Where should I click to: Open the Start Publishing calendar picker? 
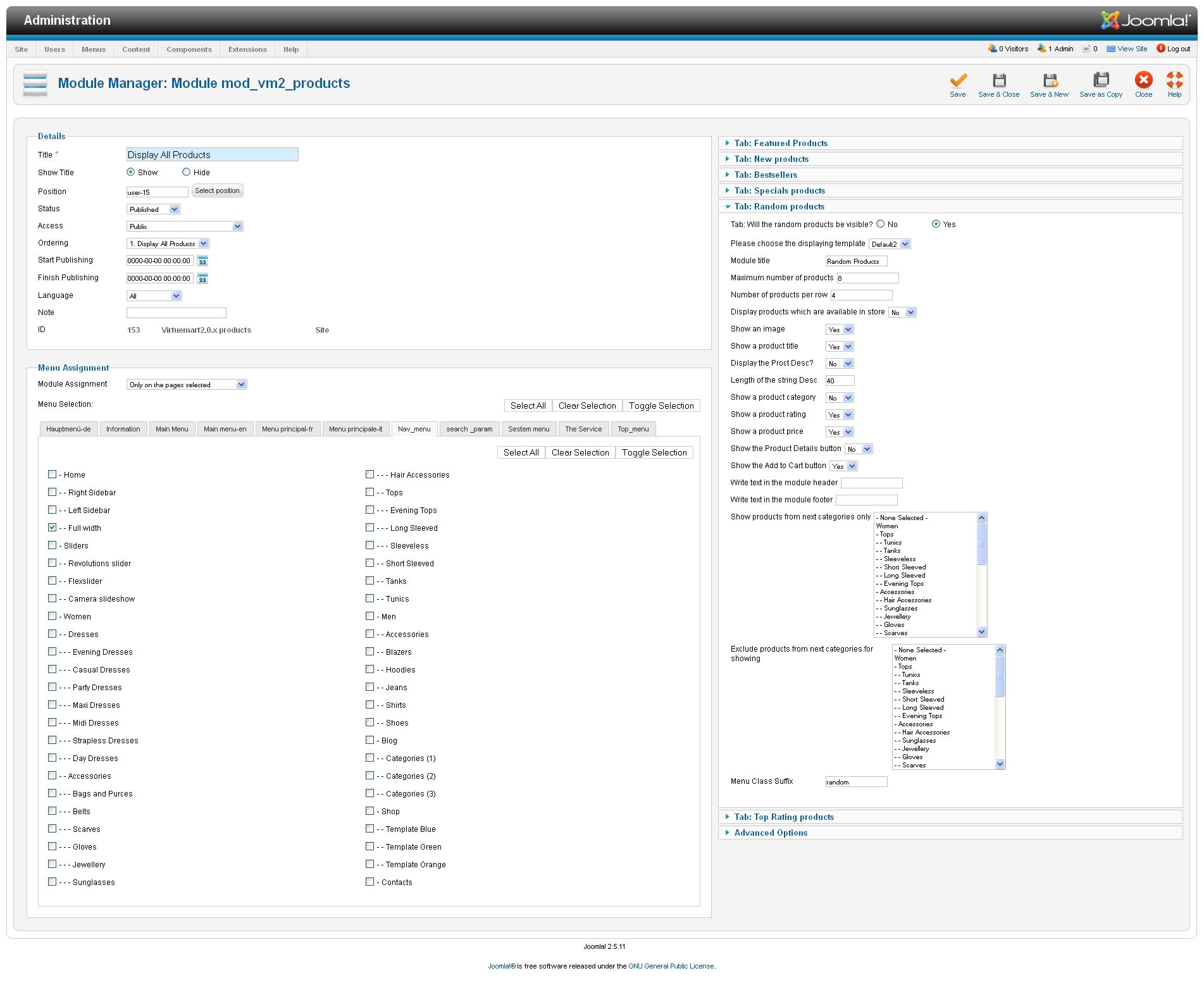pyautogui.click(x=202, y=261)
